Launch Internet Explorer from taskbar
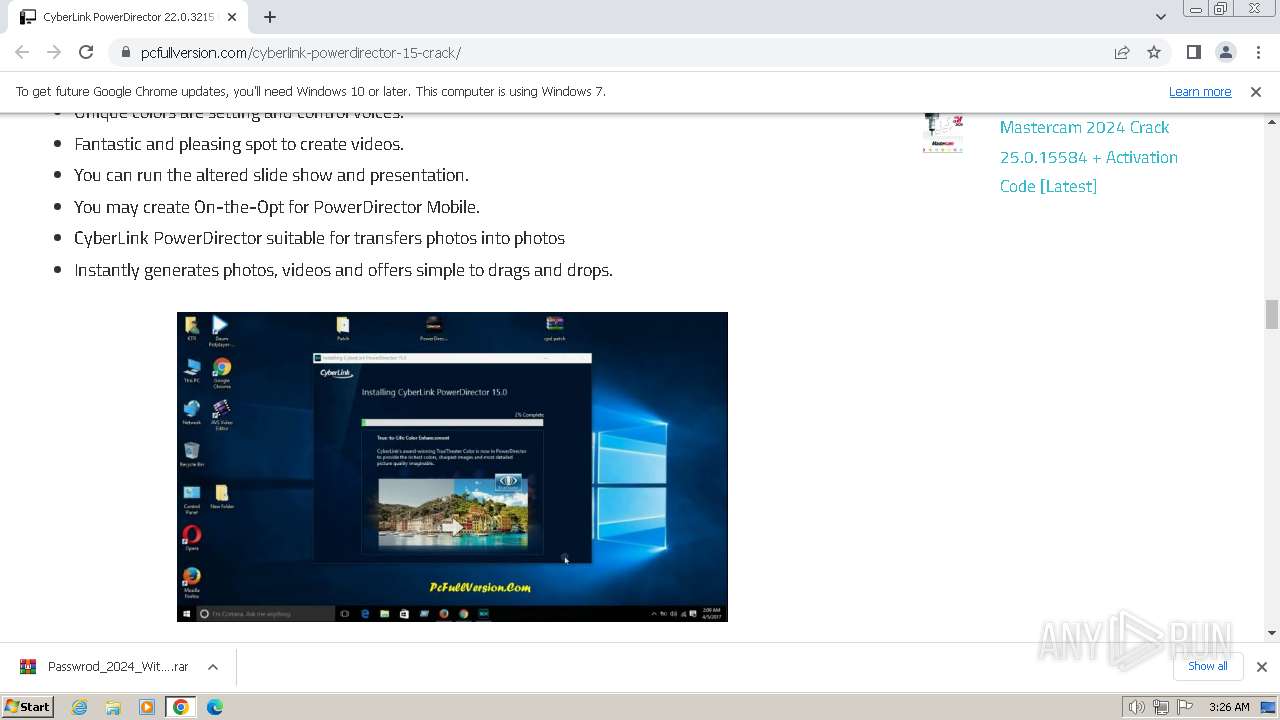The width and height of the screenshot is (1280, 720). [x=80, y=707]
